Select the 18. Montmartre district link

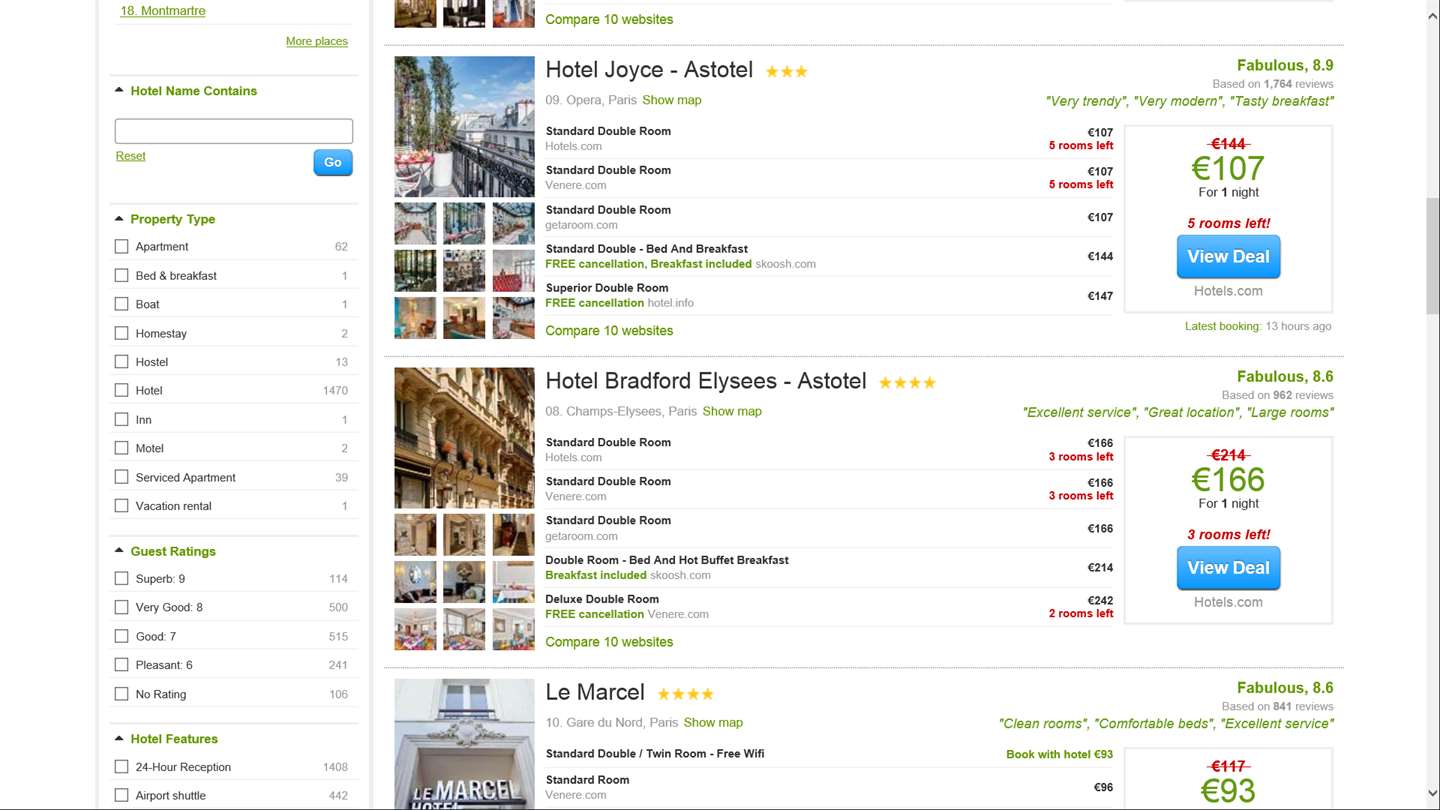tap(162, 11)
